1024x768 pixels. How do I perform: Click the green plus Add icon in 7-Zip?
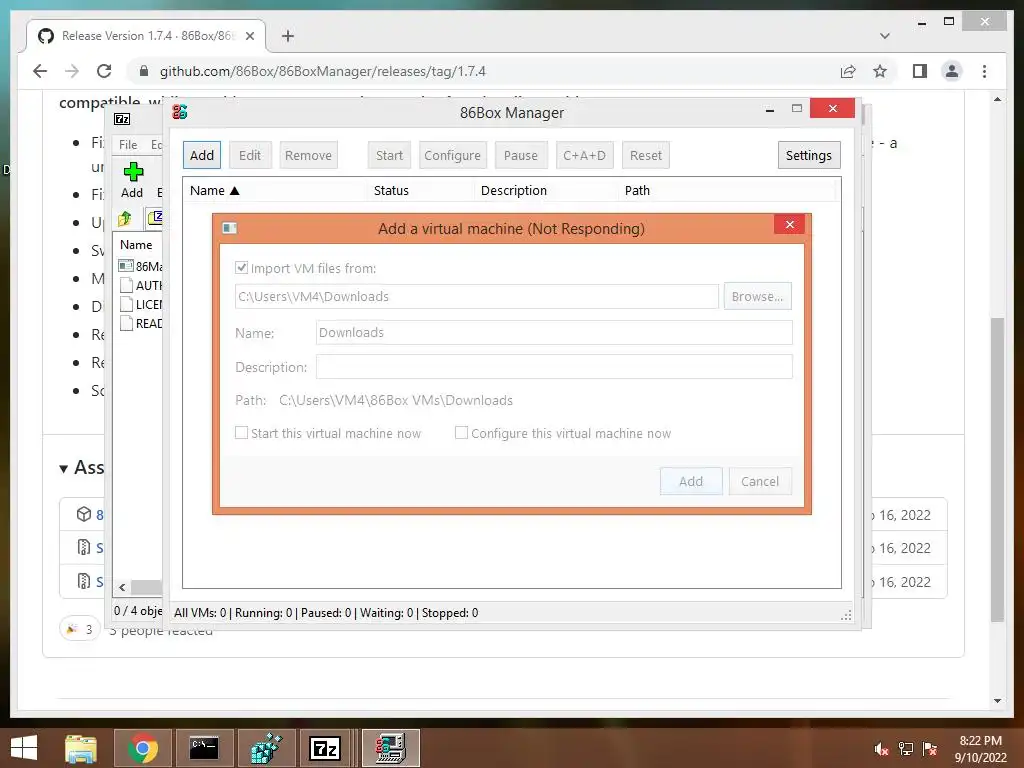coord(133,172)
